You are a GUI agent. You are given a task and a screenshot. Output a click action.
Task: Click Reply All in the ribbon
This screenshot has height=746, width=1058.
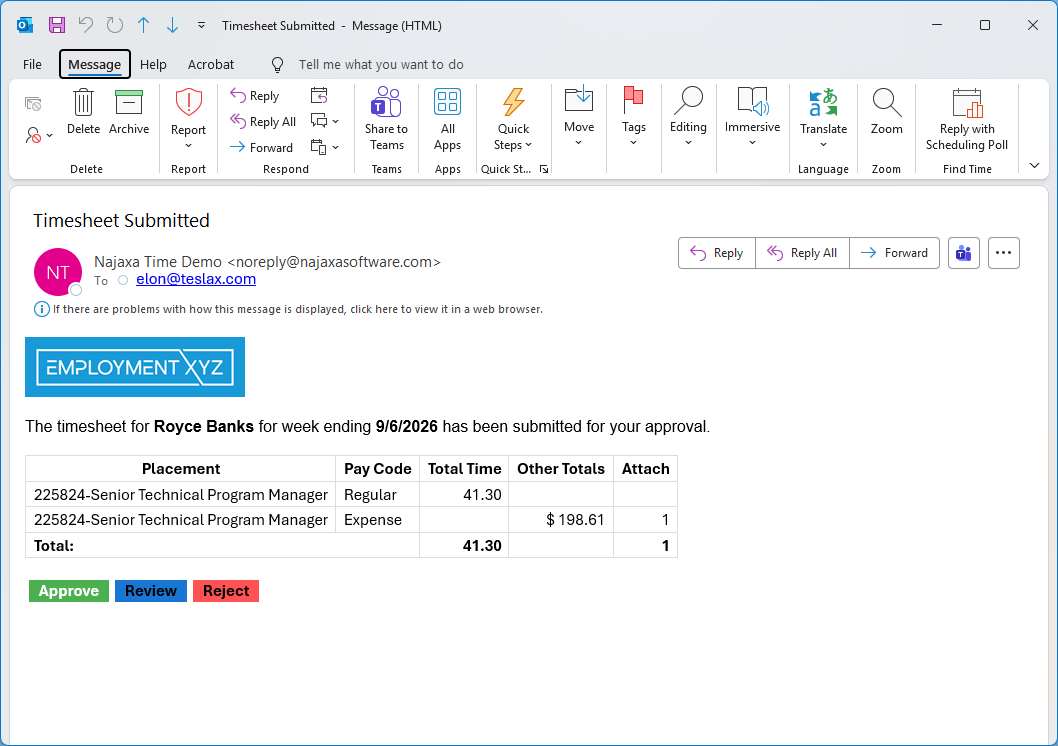(x=263, y=121)
